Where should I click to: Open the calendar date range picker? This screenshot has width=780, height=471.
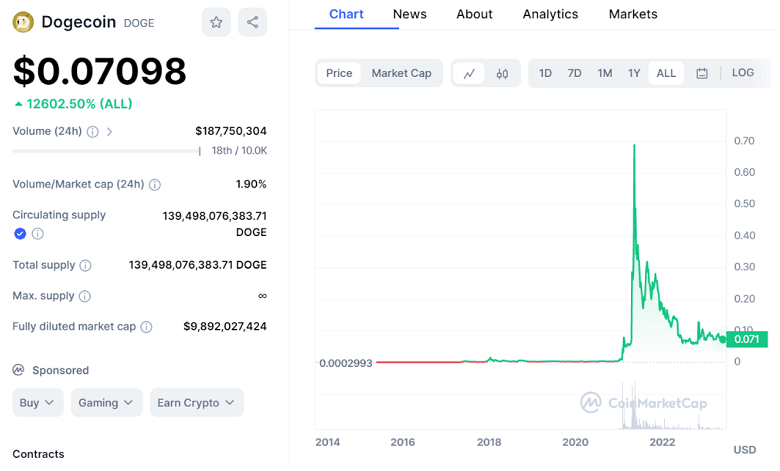702,73
